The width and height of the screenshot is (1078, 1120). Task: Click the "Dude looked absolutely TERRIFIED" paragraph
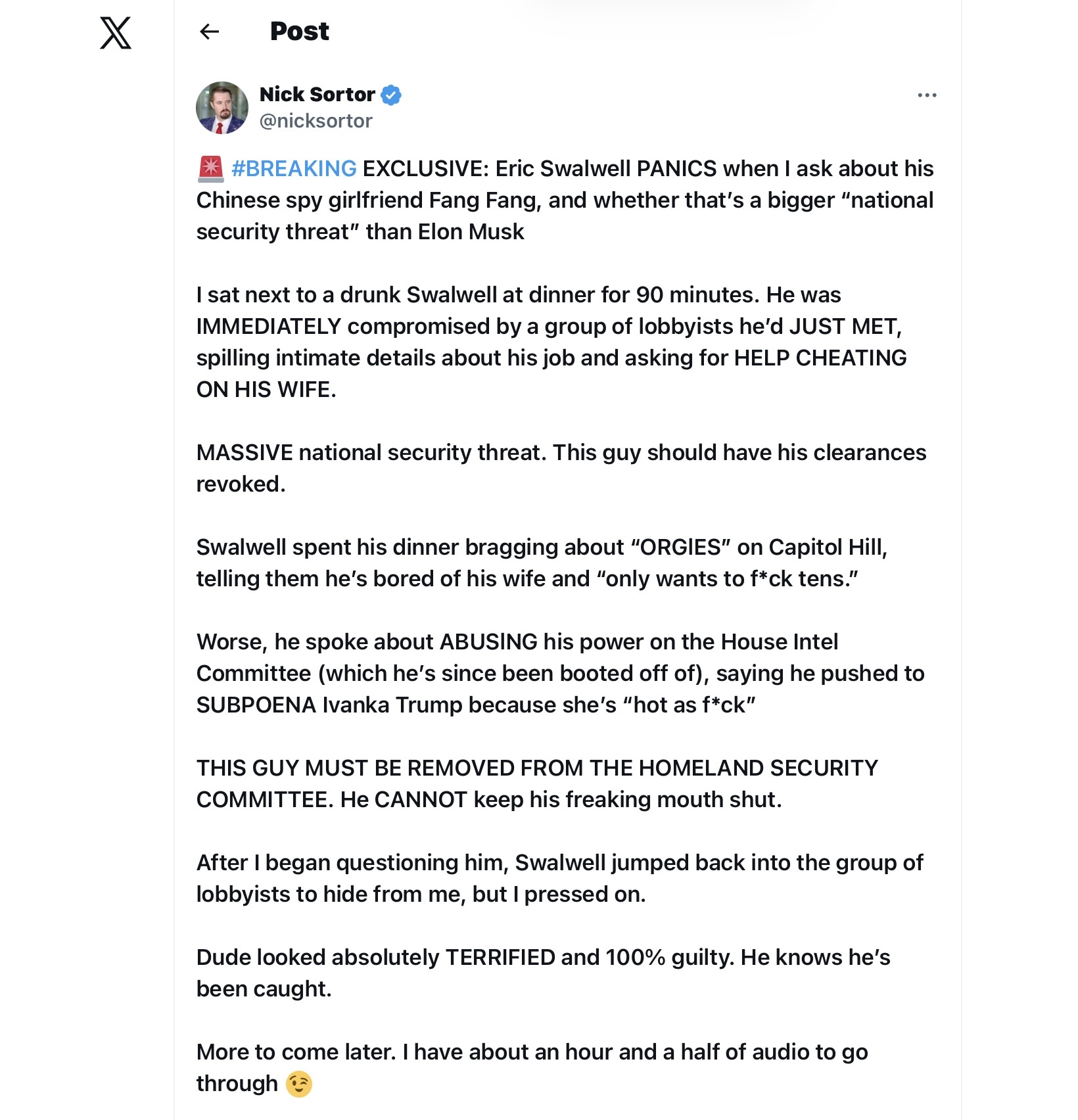[542, 973]
